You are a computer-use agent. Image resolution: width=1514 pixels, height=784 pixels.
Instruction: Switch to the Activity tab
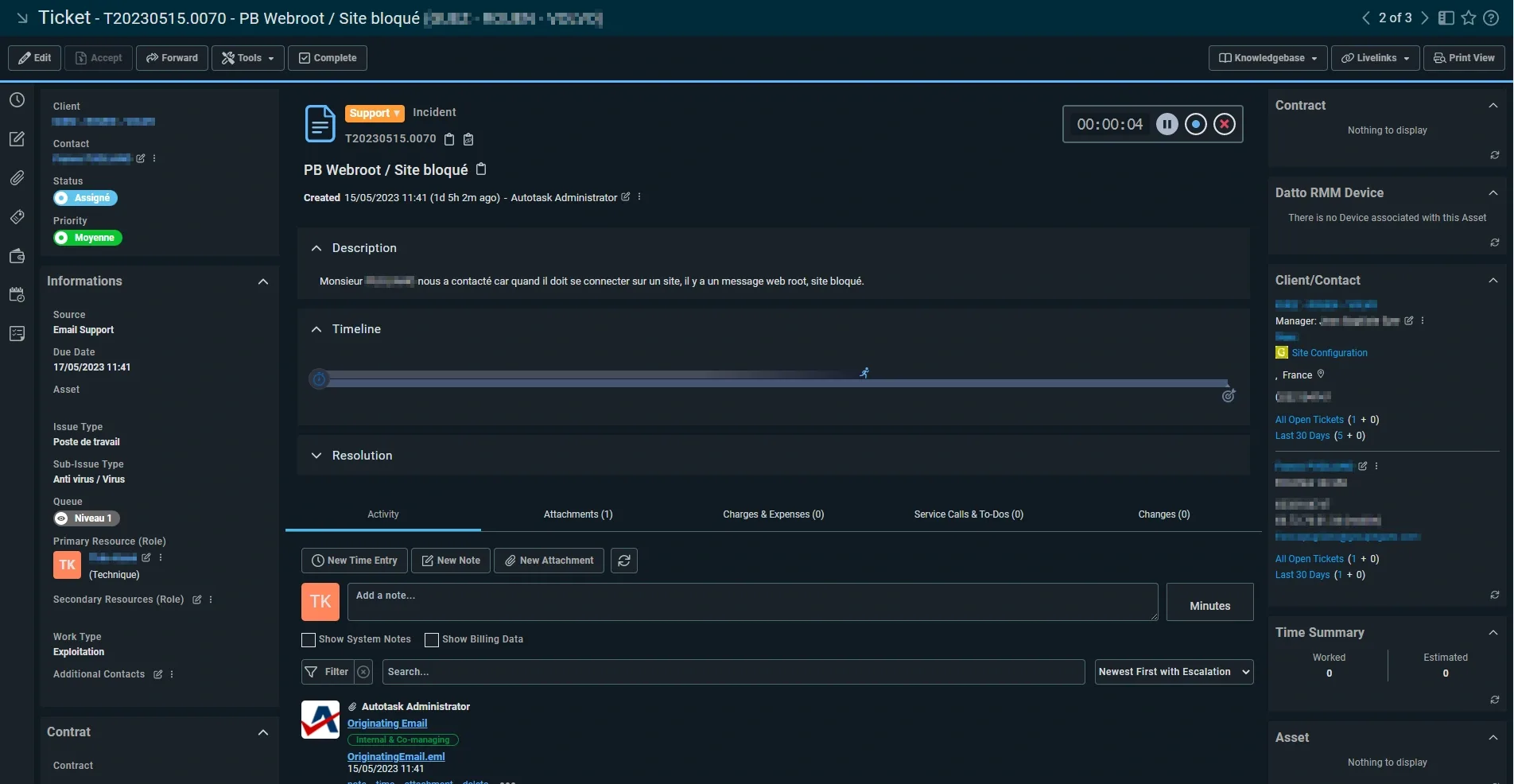tap(383, 514)
